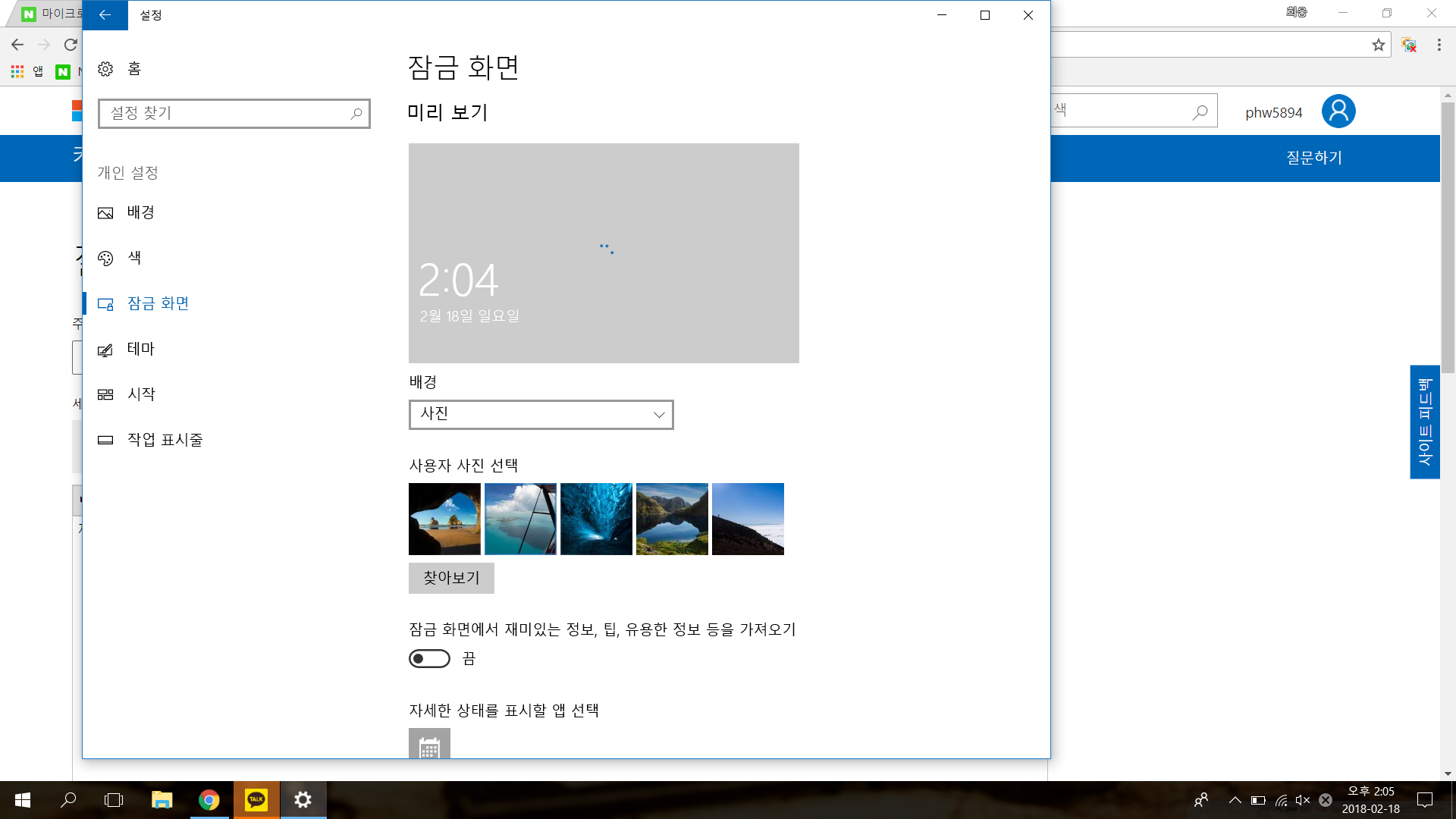
Task: Show hidden system tray icons chevron
Action: 1235,800
